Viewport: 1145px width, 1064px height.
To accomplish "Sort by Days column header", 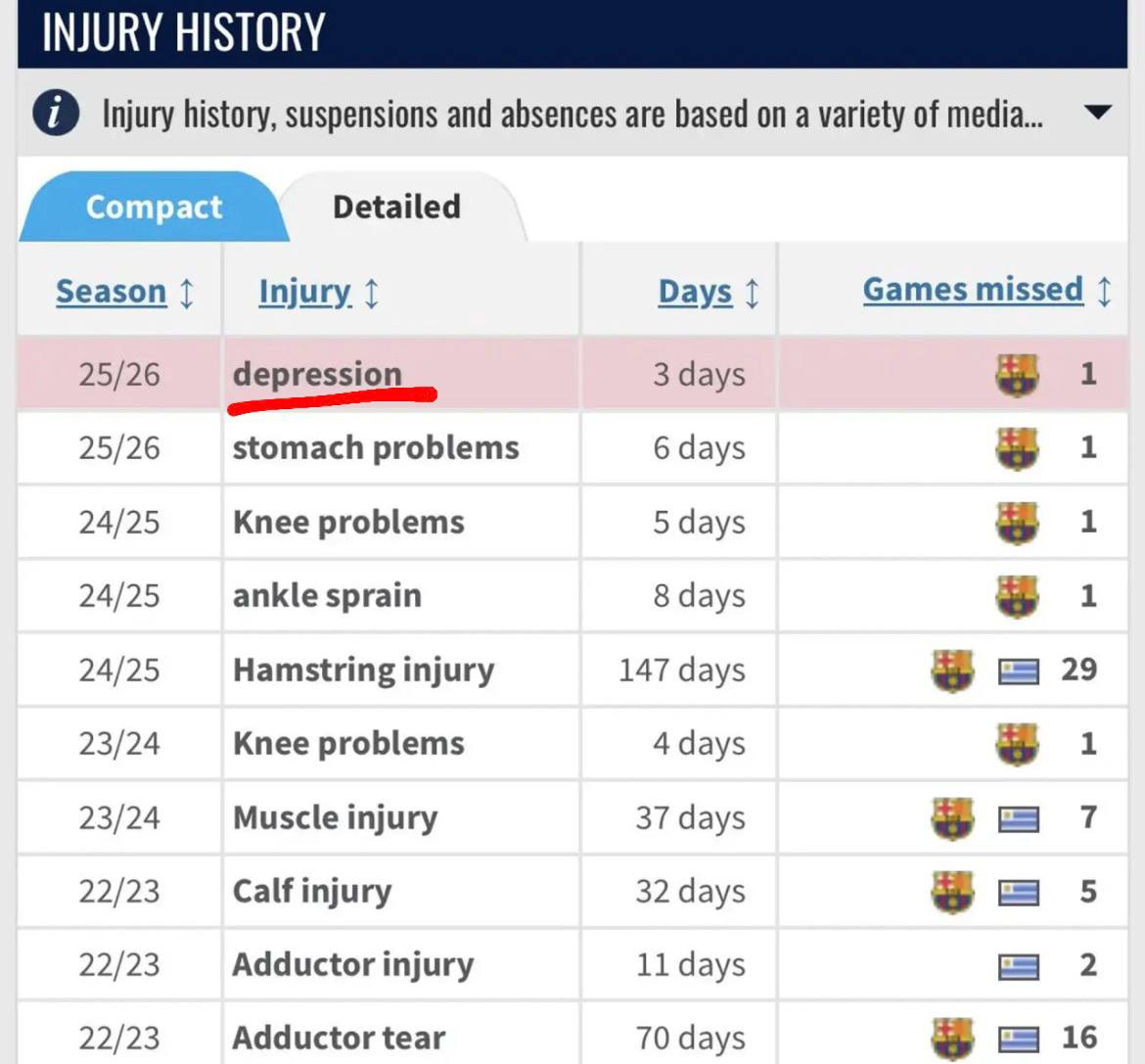I will coord(695,292).
